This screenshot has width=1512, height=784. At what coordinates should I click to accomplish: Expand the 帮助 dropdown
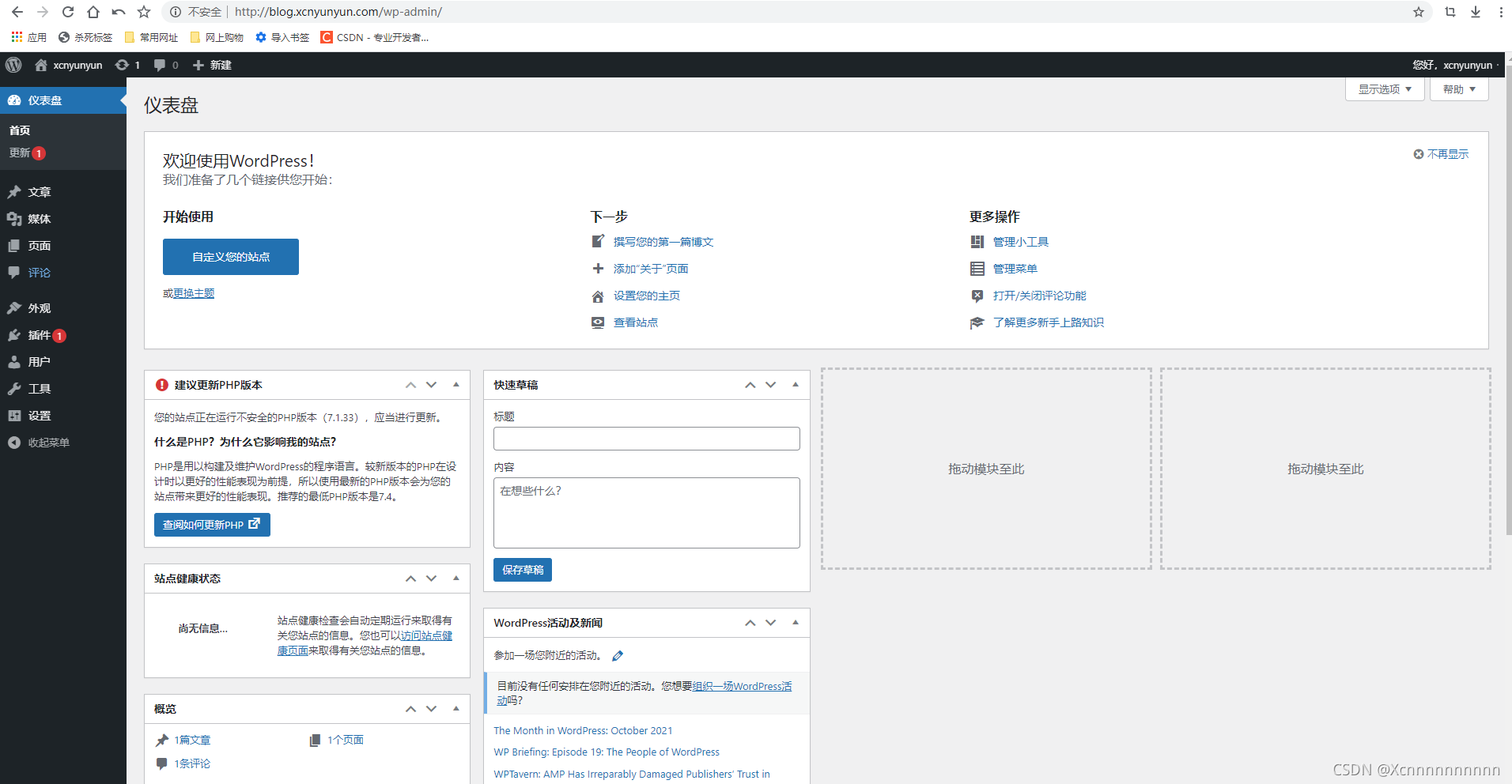(x=1459, y=89)
